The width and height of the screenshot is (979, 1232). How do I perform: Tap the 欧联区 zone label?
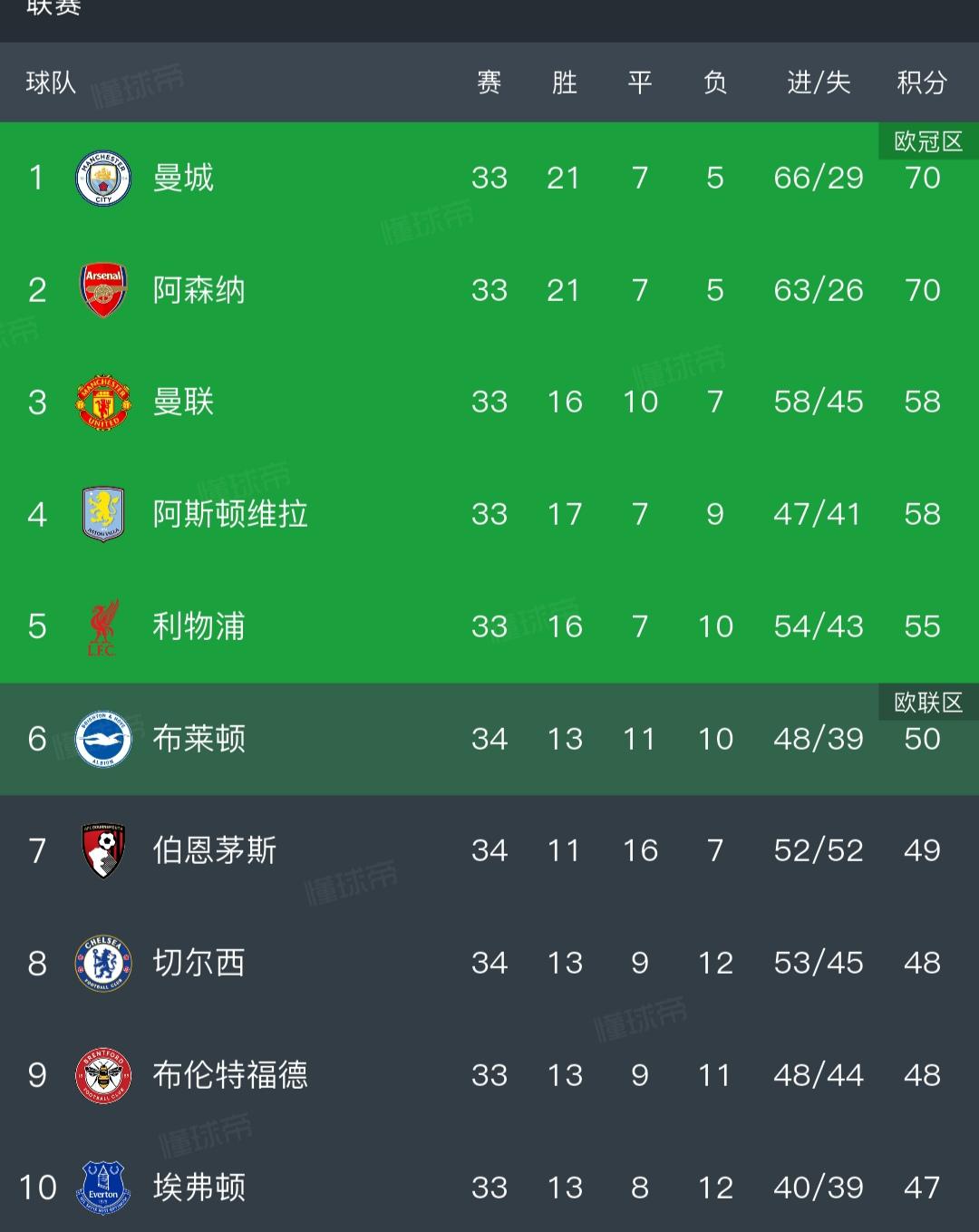[x=928, y=703]
